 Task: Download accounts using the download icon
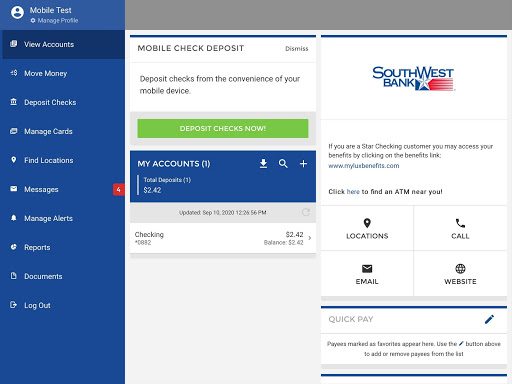click(x=263, y=164)
